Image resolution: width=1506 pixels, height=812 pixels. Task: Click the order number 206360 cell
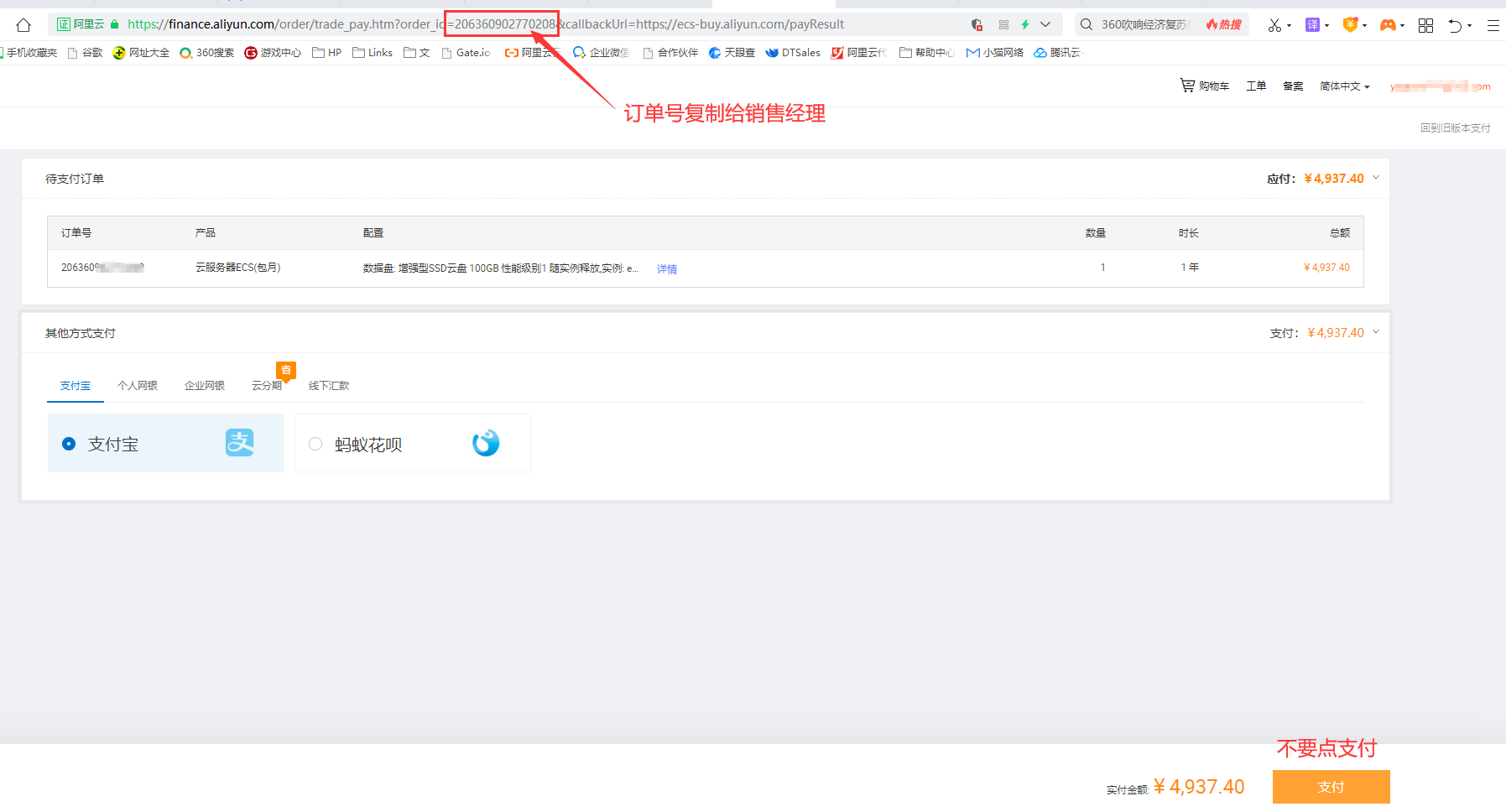[x=102, y=268]
